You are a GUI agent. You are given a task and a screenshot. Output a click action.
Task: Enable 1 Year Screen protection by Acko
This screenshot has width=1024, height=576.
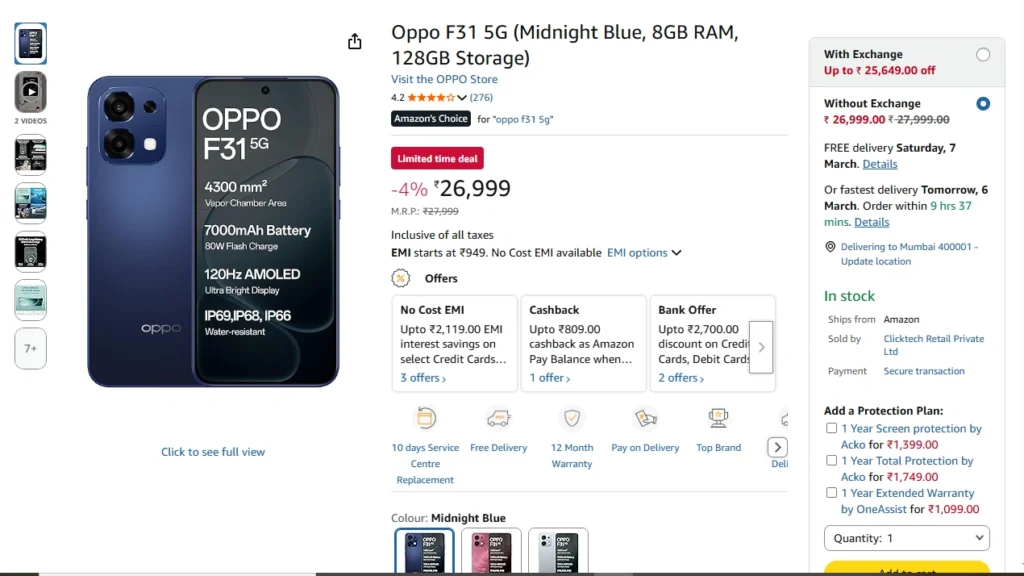click(831, 427)
